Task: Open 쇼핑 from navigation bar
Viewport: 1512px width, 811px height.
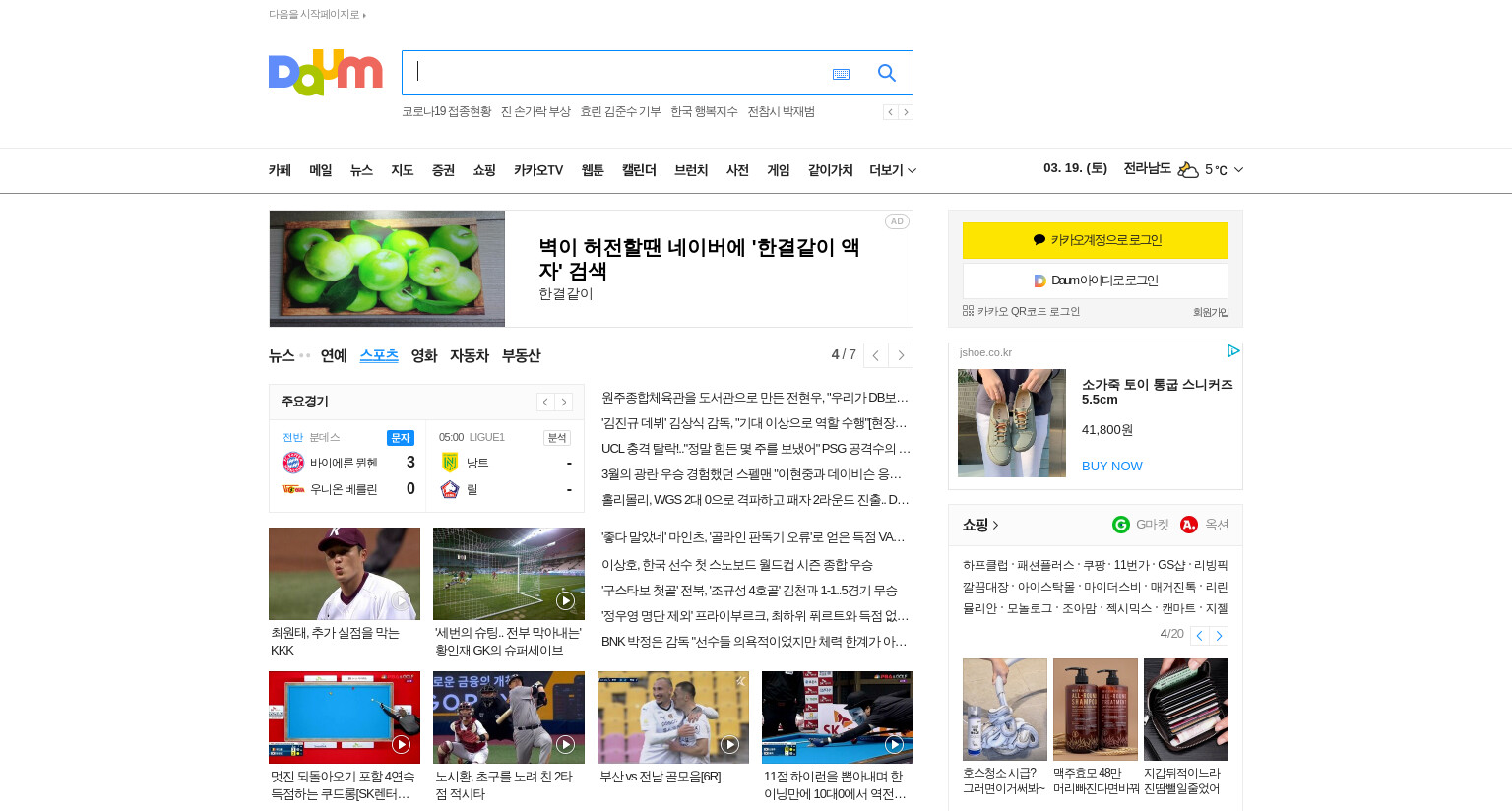Action: 484,170
